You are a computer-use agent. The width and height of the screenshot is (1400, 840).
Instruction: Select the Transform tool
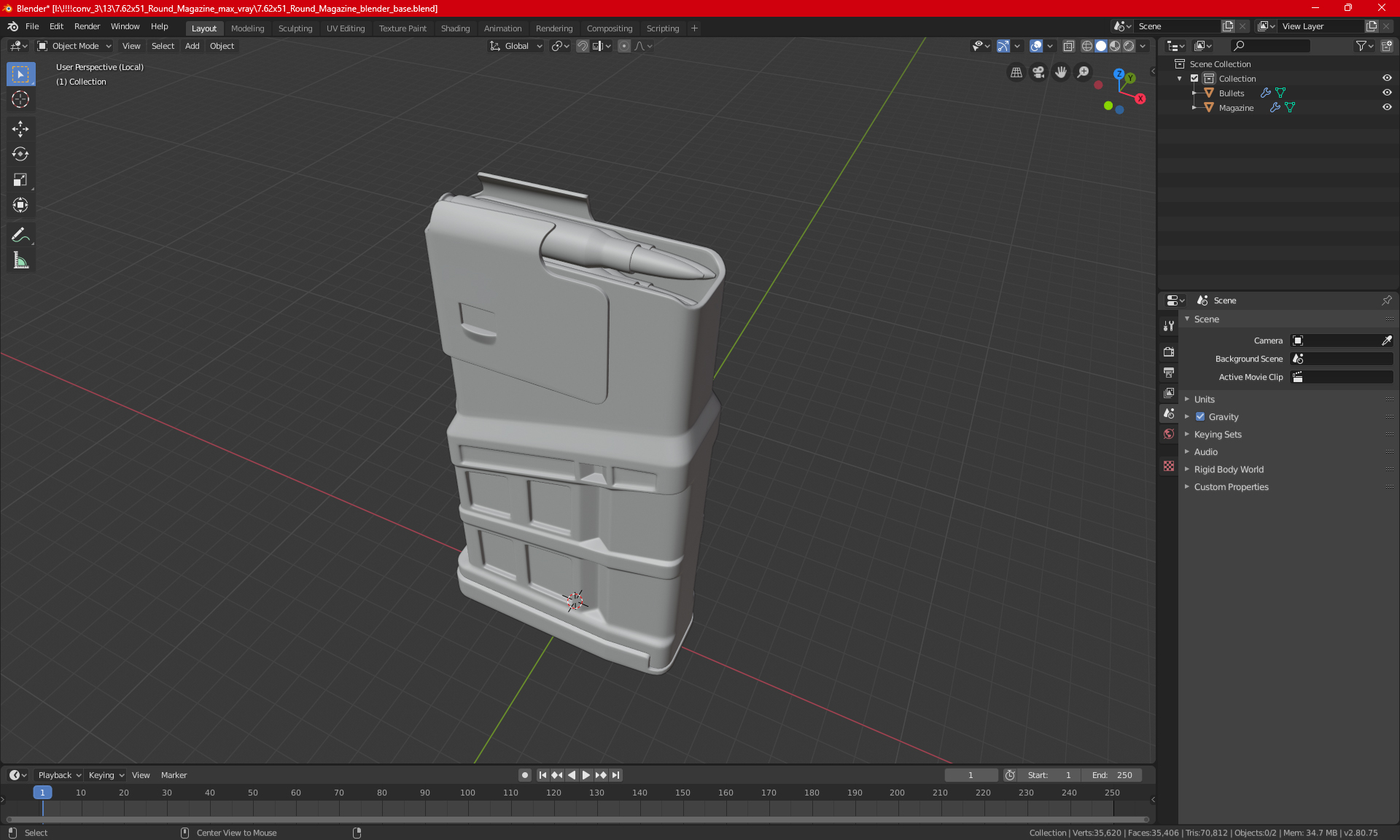(20, 206)
